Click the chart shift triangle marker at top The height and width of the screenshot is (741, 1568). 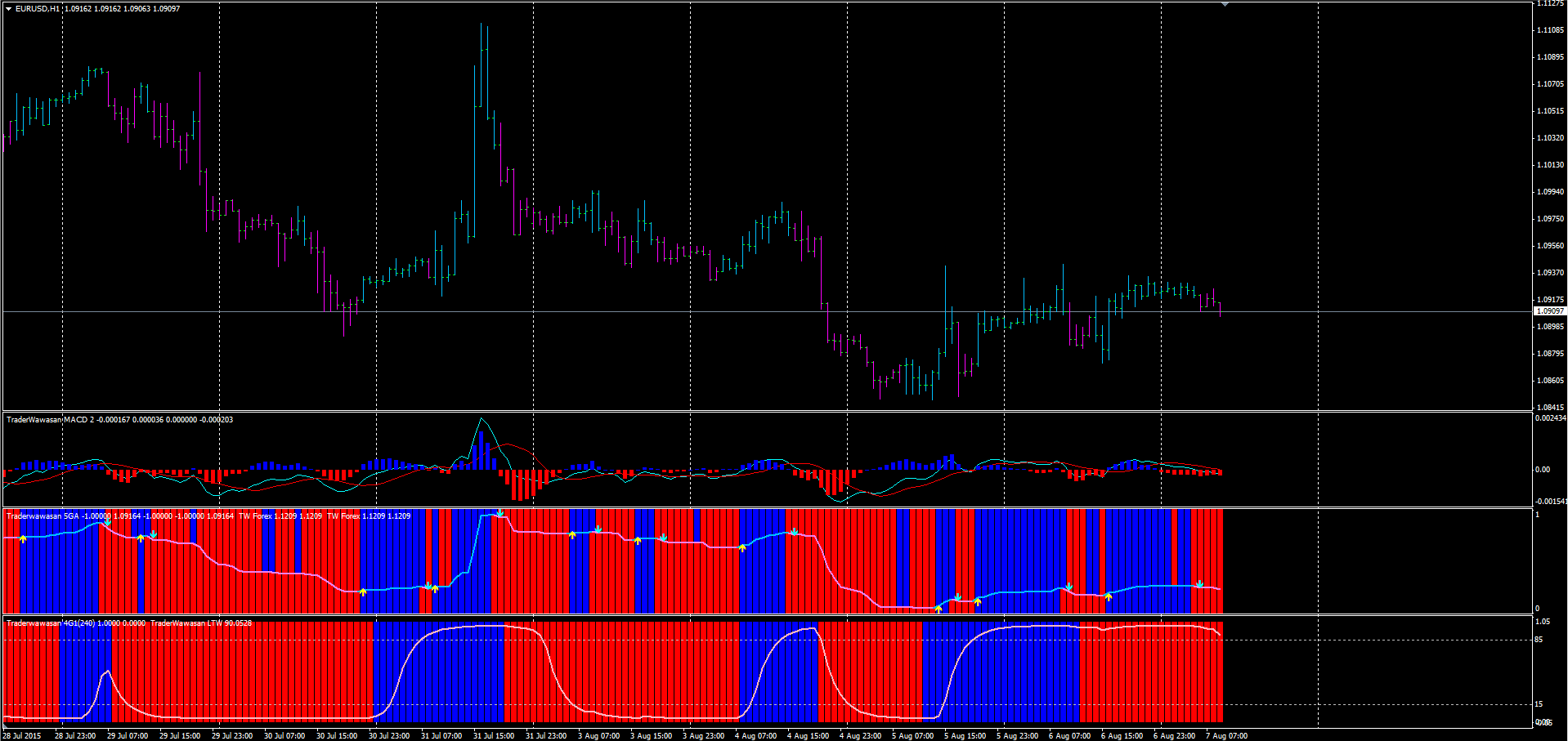tap(1225, 5)
